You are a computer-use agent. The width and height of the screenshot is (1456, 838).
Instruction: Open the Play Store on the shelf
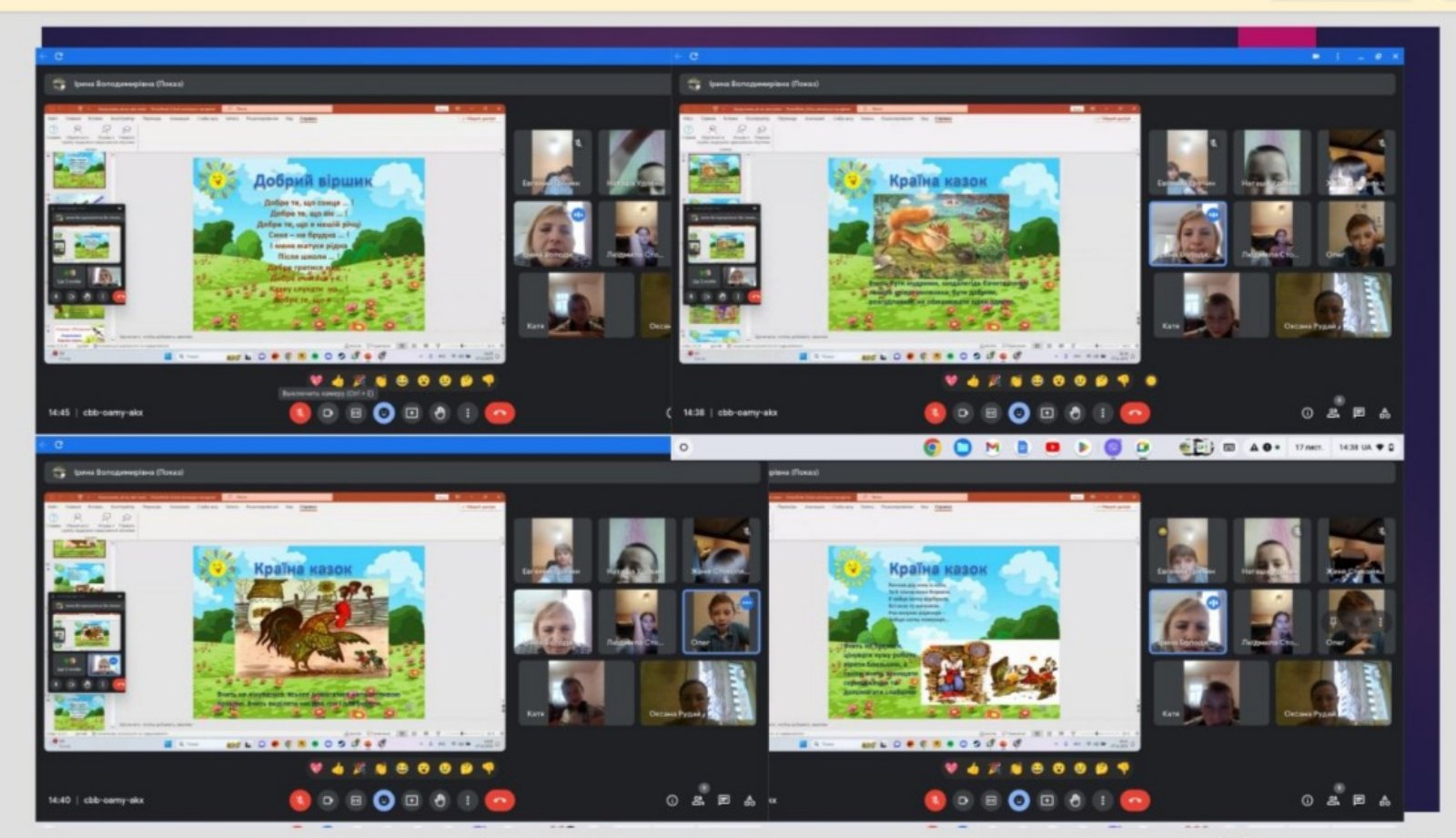tap(1082, 447)
